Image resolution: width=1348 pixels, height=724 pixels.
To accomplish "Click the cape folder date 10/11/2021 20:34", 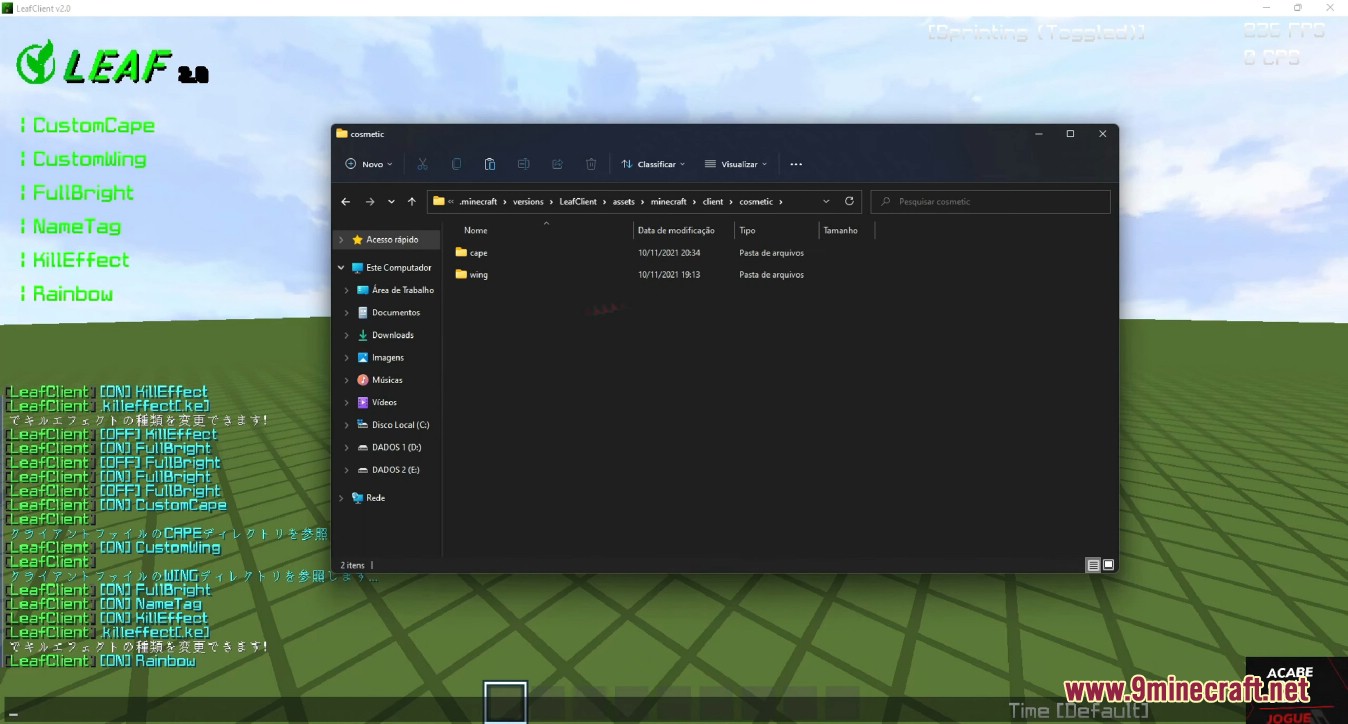I will click(x=669, y=253).
